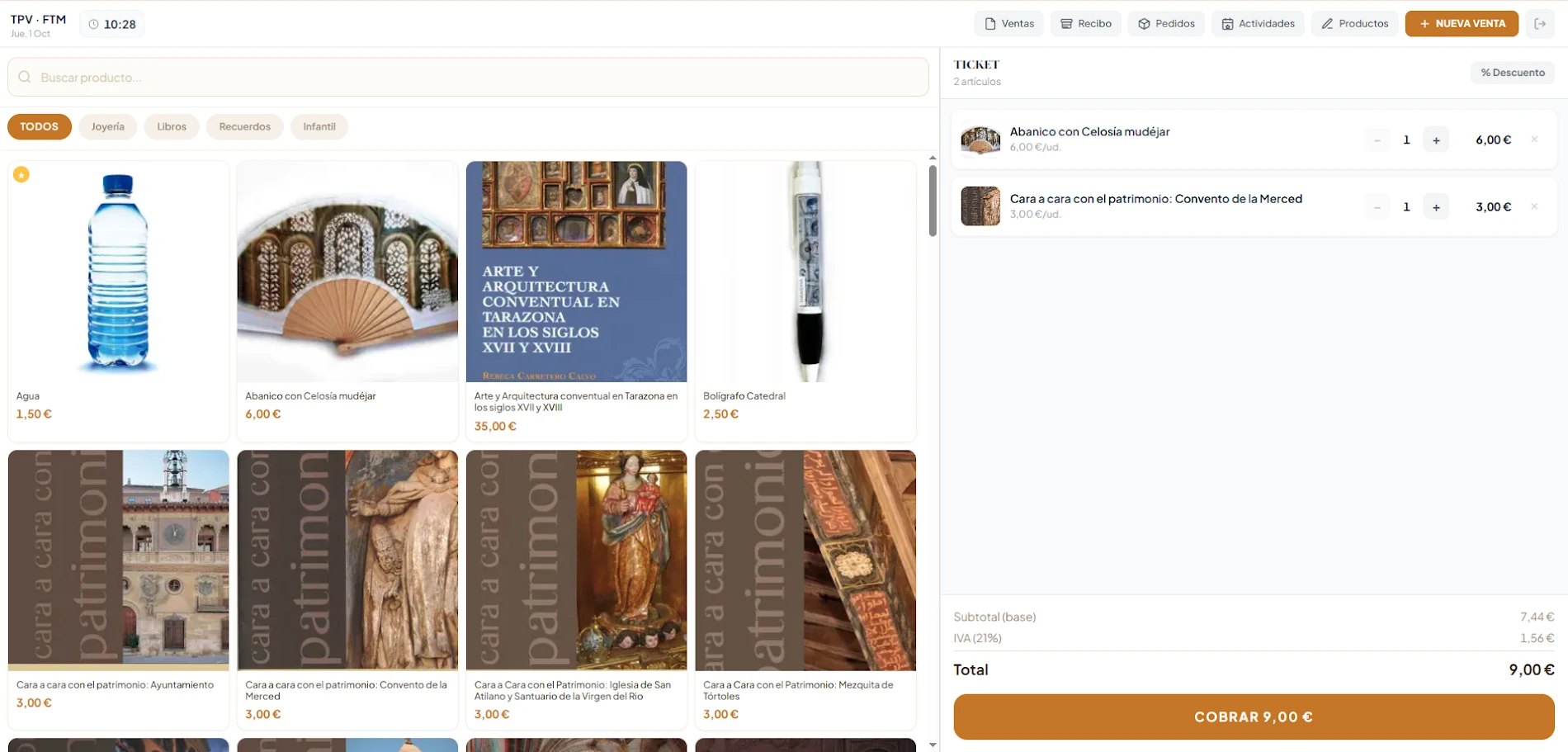The height and width of the screenshot is (752, 1568).
Task: Filter products by Joyería category
Action: [108, 126]
